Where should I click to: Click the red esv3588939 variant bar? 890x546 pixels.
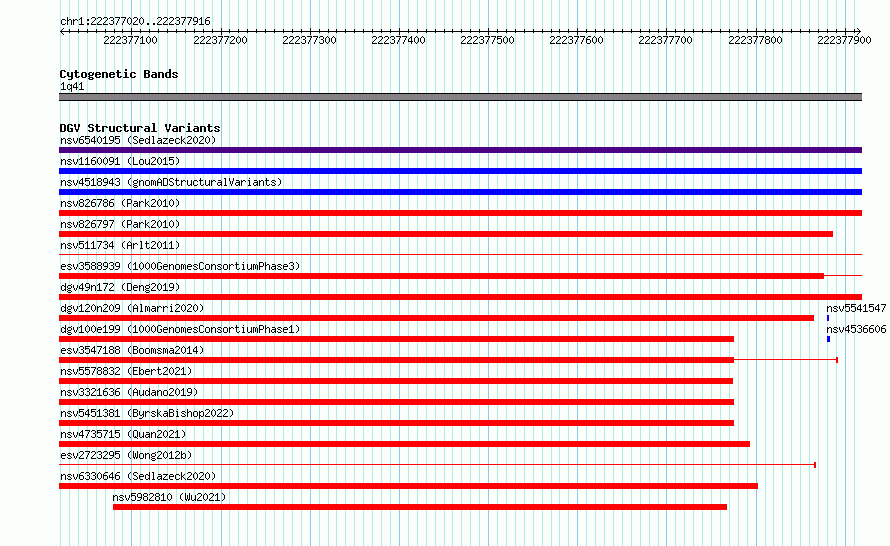(x=442, y=276)
